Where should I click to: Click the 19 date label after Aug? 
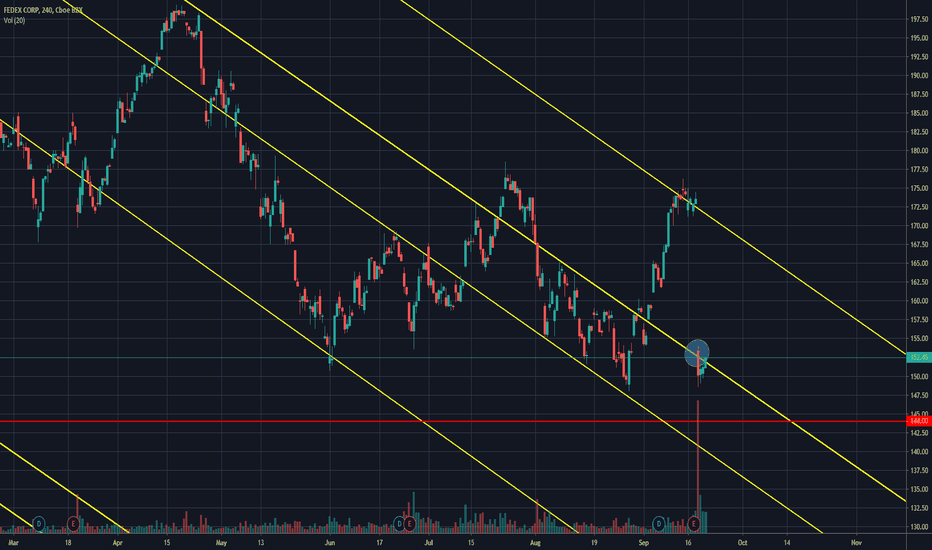(x=594, y=543)
